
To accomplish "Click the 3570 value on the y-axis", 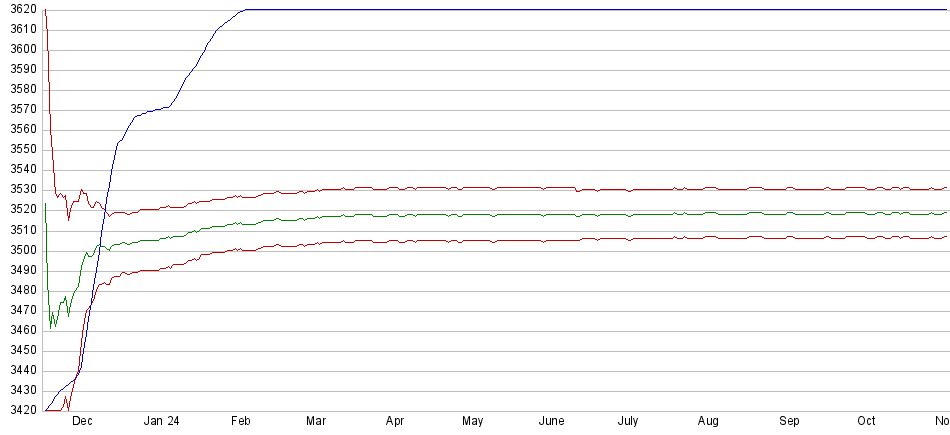I will [x=22, y=110].
